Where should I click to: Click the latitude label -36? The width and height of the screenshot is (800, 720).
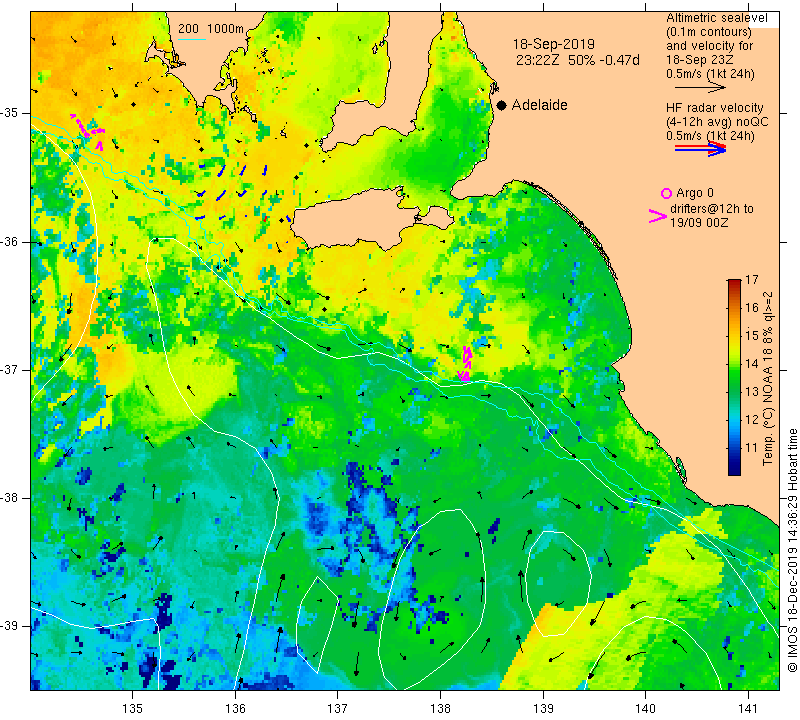[11, 242]
